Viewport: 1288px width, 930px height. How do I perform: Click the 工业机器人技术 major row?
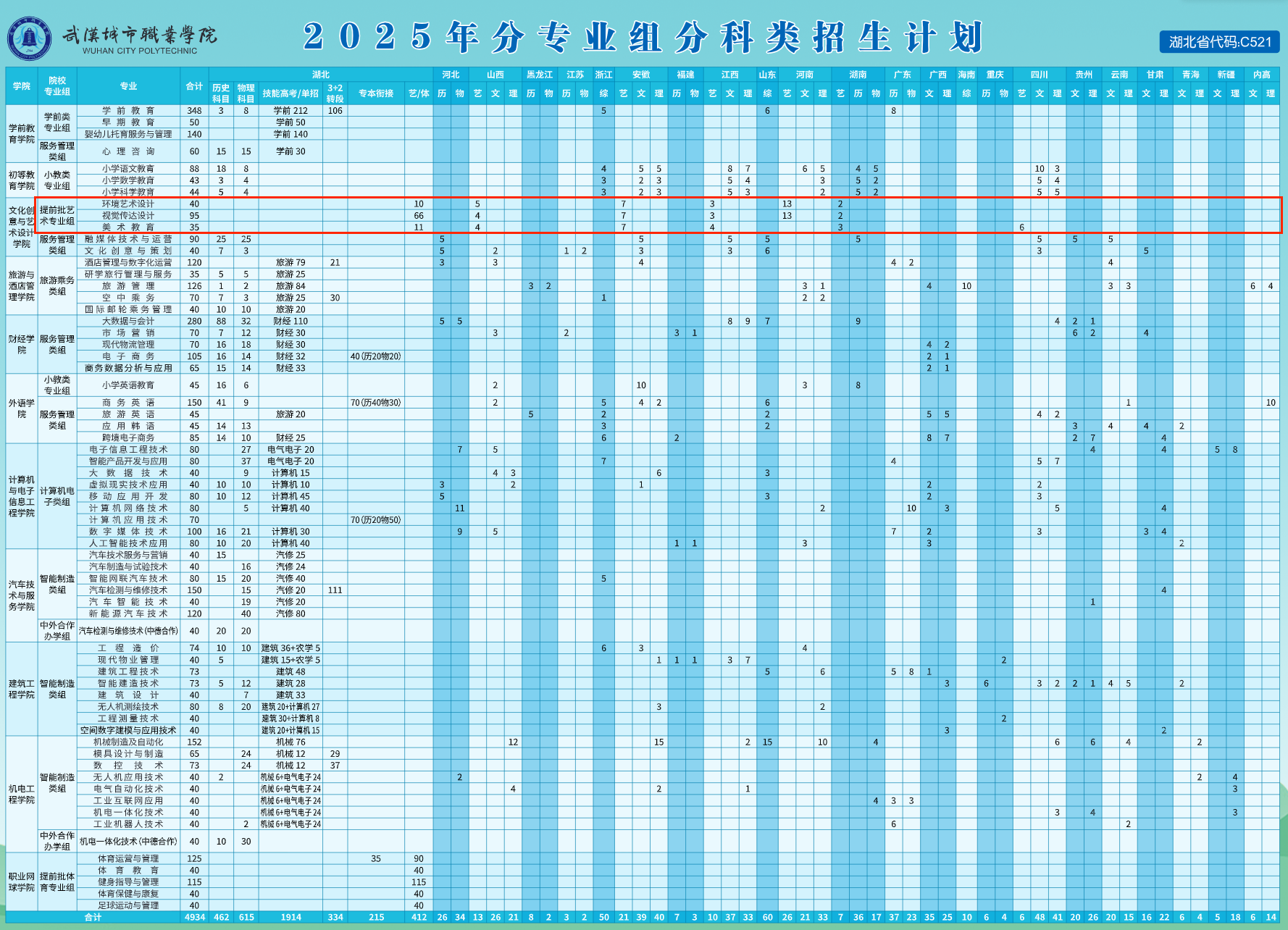pos(128,824)
